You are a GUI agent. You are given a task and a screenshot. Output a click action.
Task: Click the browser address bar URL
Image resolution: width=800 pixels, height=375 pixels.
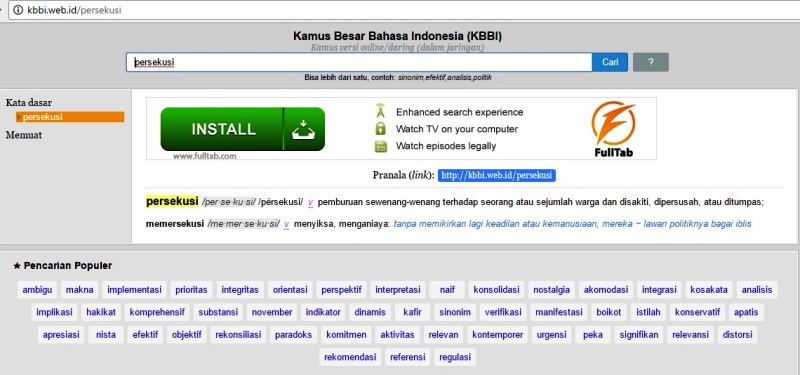(73, 10)
